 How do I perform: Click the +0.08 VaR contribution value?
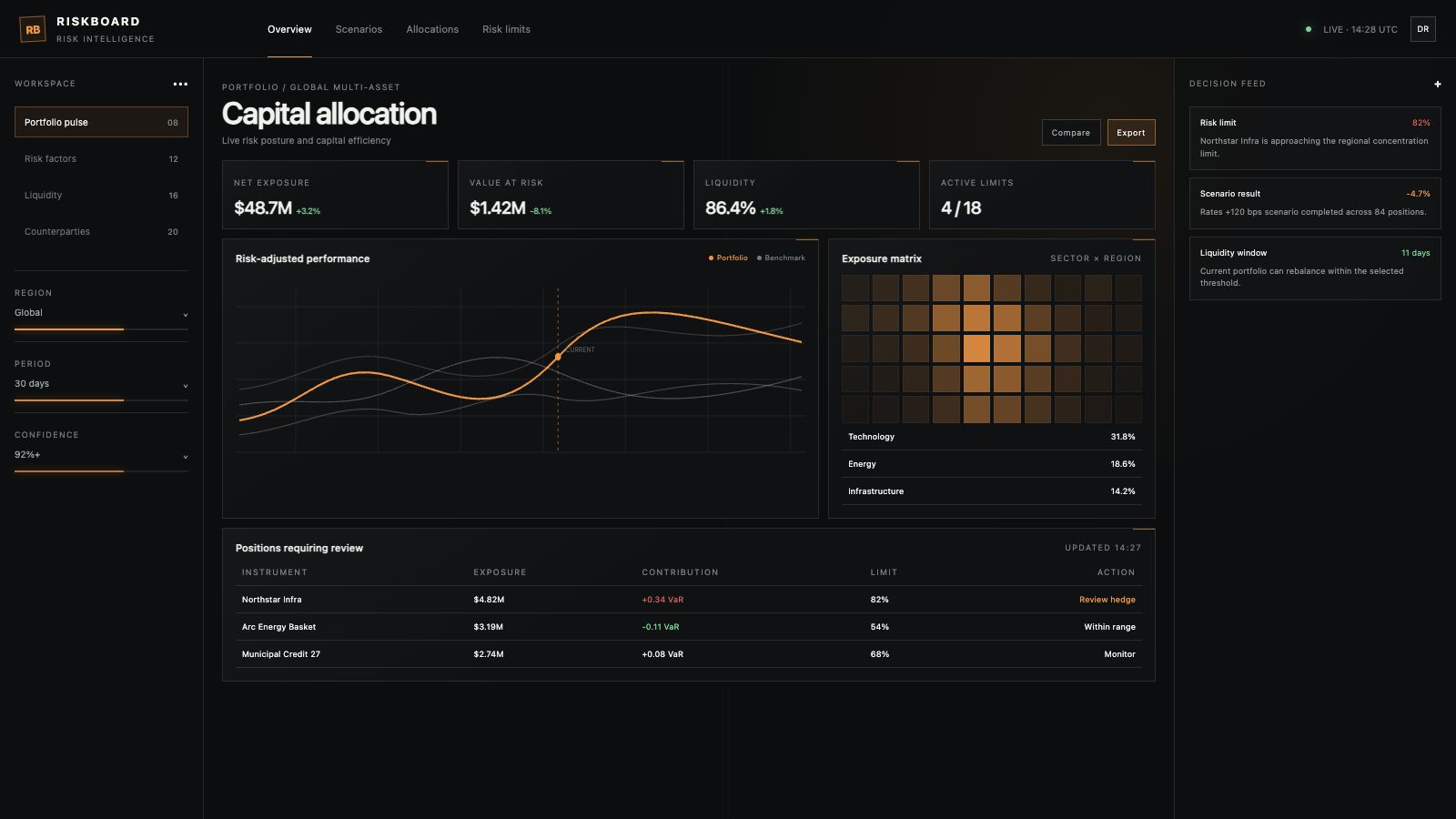click(662, 654)
